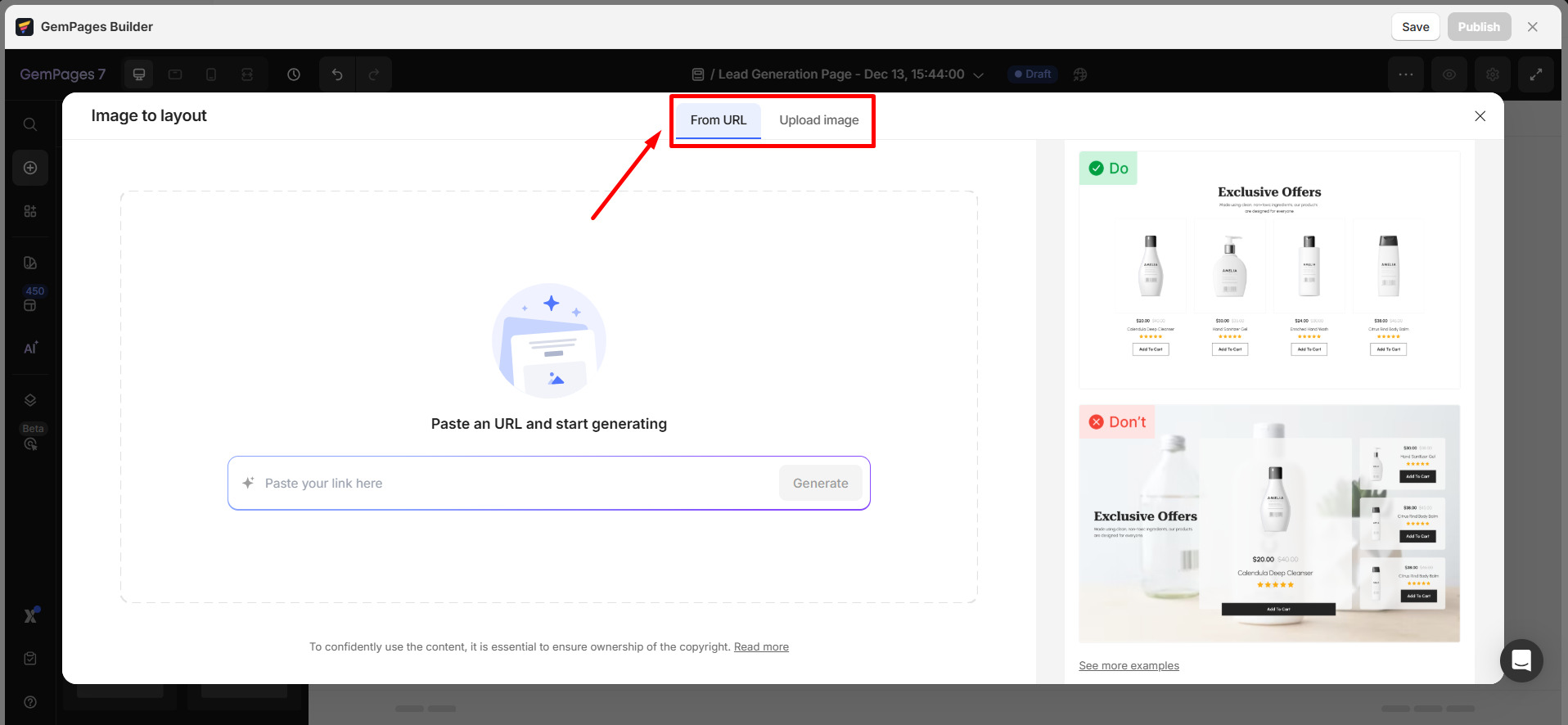Screen dimensions: 1568x725
Task: Open the live chat bubble
Action: tap(1521, 660)
